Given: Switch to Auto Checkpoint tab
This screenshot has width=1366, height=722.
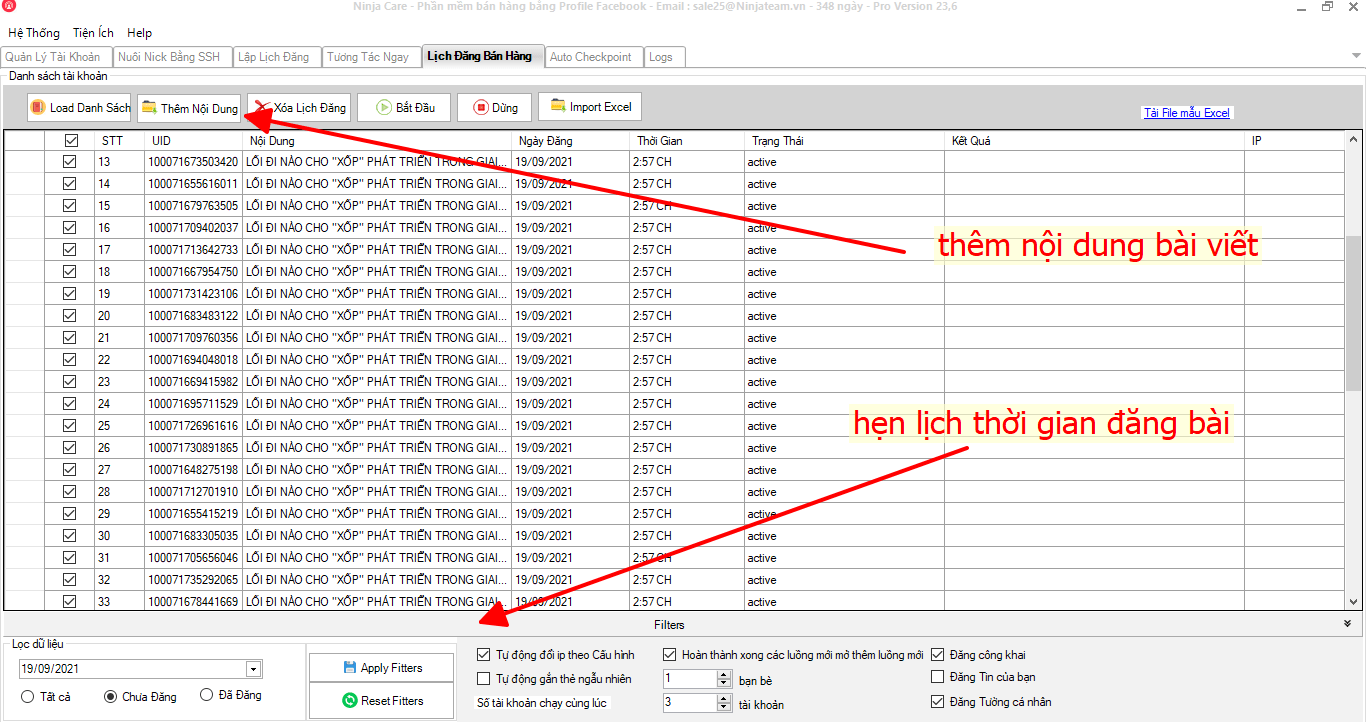Looking at the screenshot, I should 592,57.
